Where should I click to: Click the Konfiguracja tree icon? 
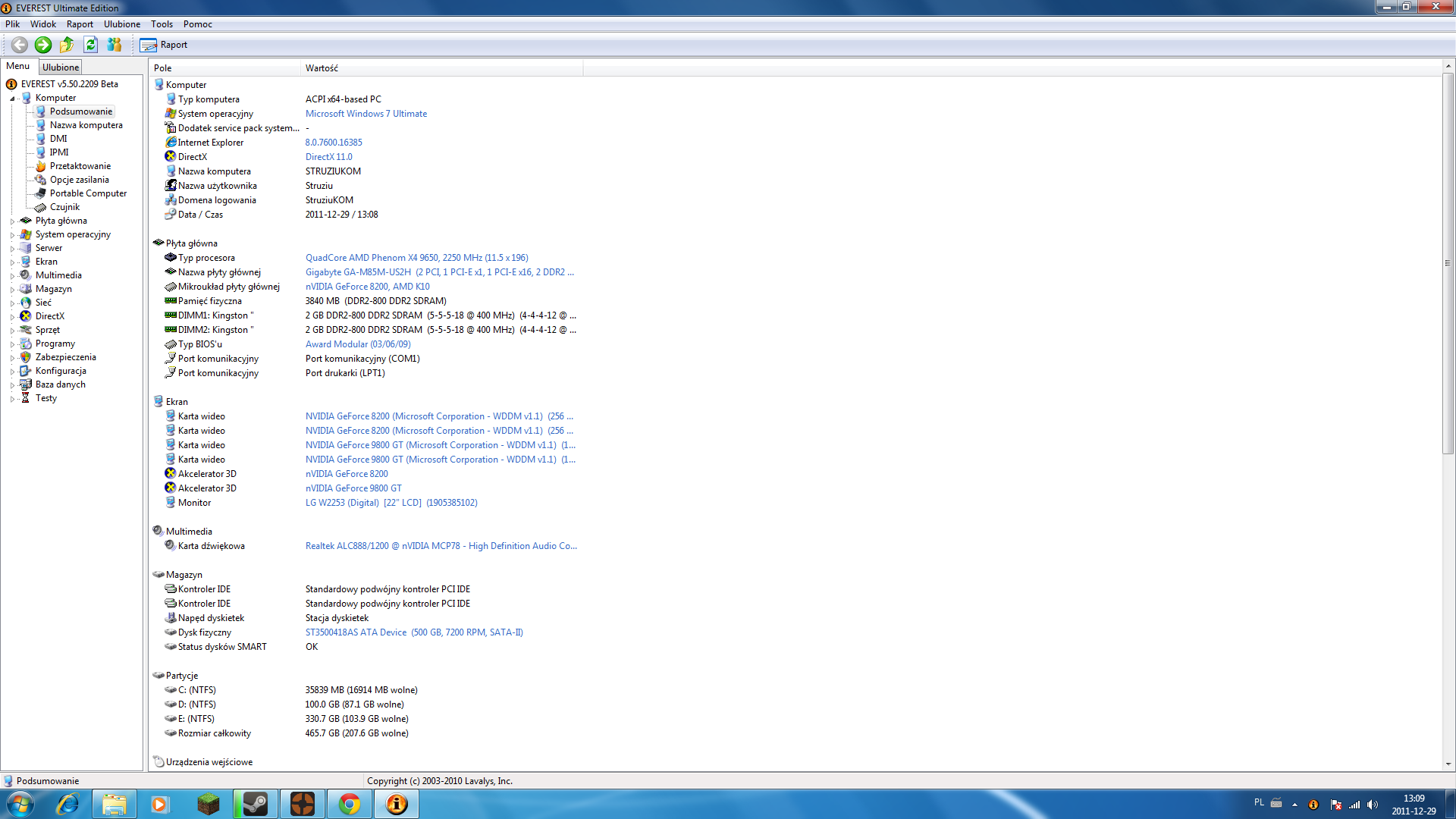[x=26, y=371]
